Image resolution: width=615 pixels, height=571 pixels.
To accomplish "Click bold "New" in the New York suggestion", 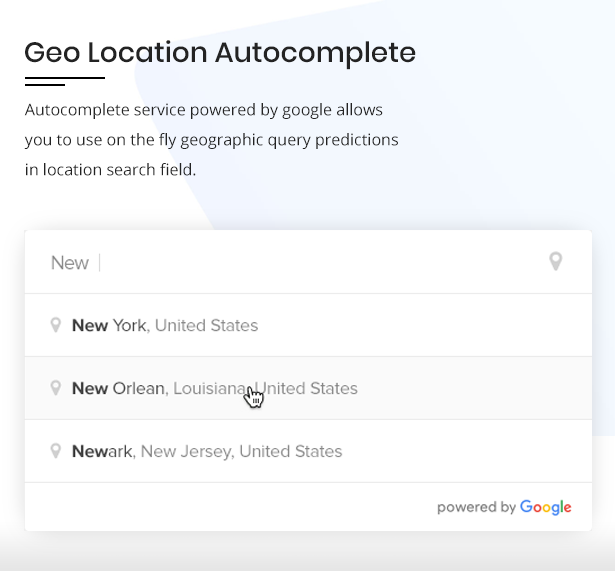I will pyautogui.click(x=90, y=325).
